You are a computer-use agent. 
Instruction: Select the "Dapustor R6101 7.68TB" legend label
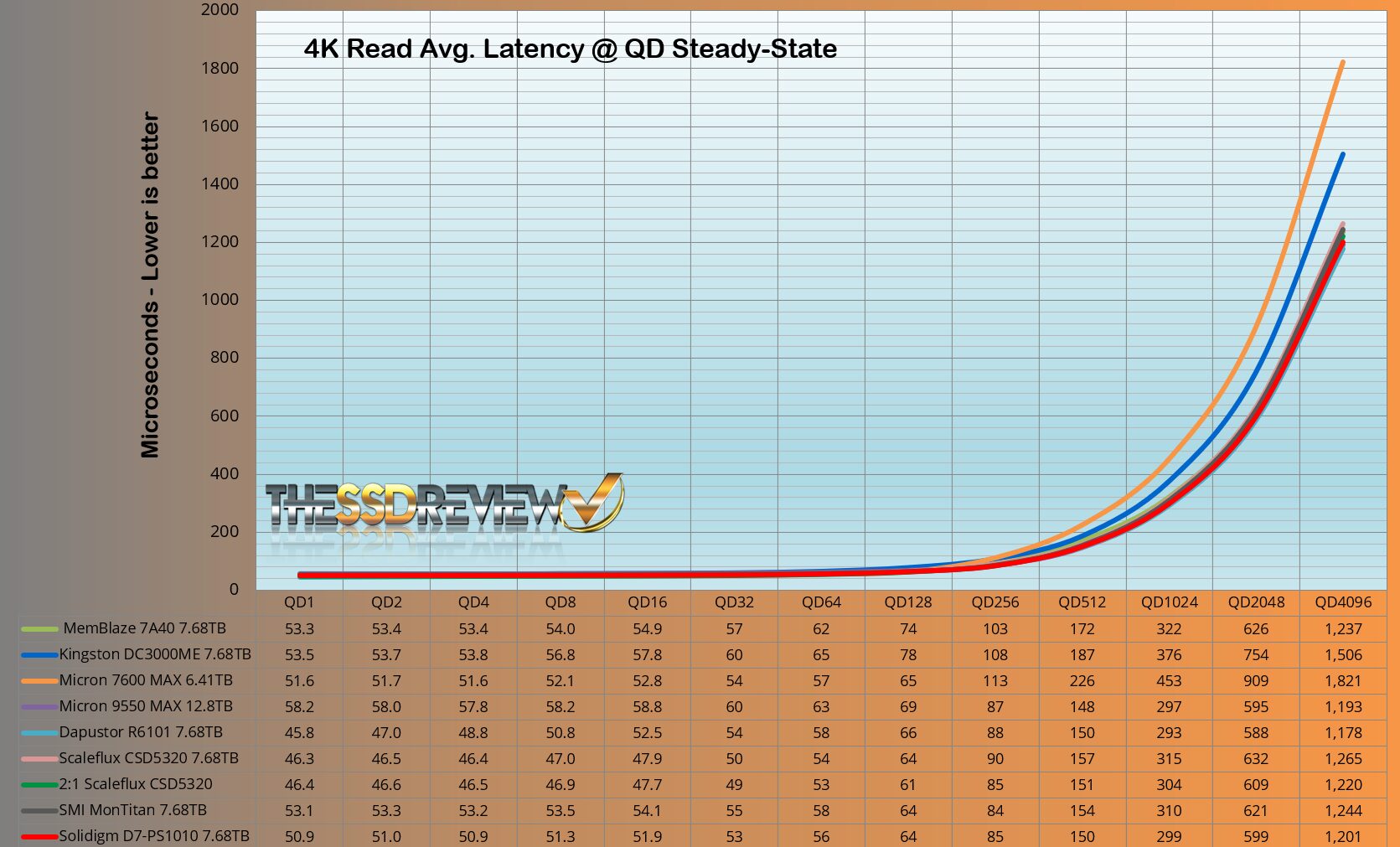141,732
